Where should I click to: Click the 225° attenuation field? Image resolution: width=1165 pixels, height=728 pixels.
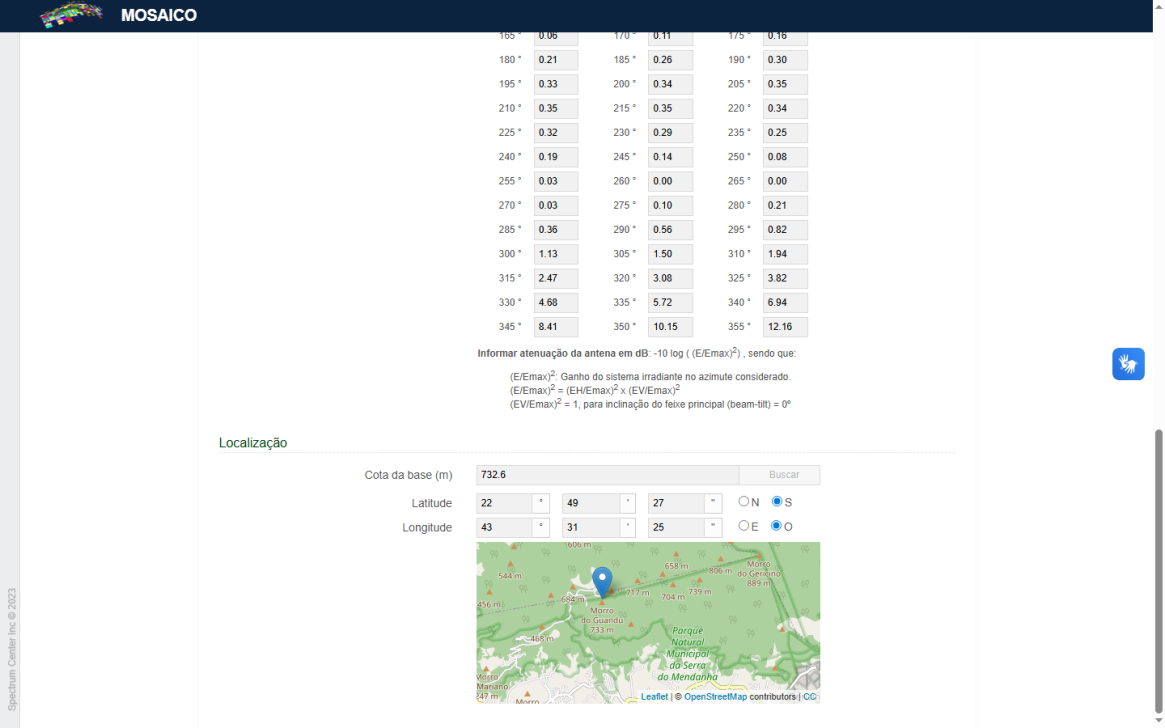coord(556,133)
